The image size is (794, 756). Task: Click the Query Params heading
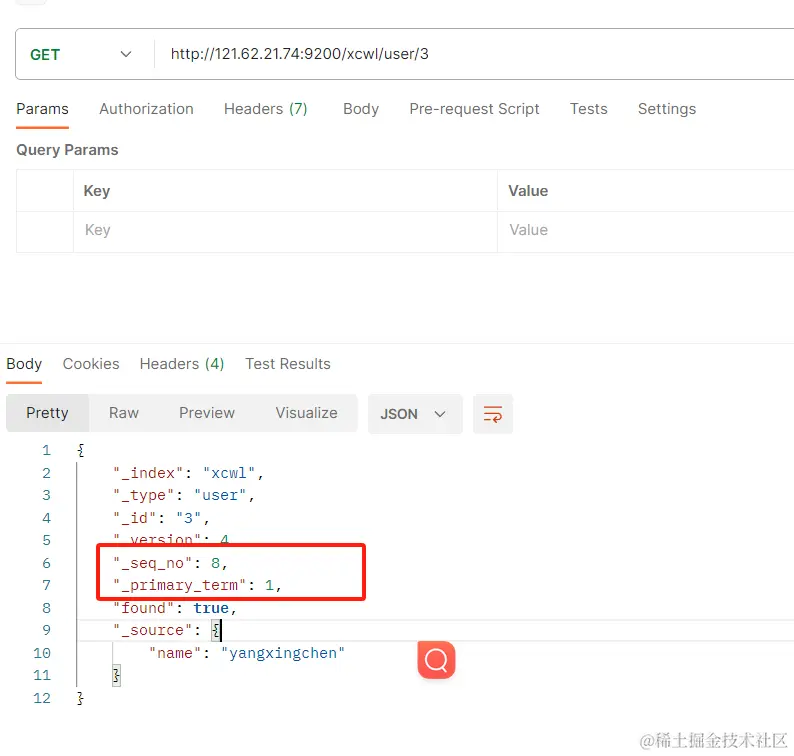[67, 150]
